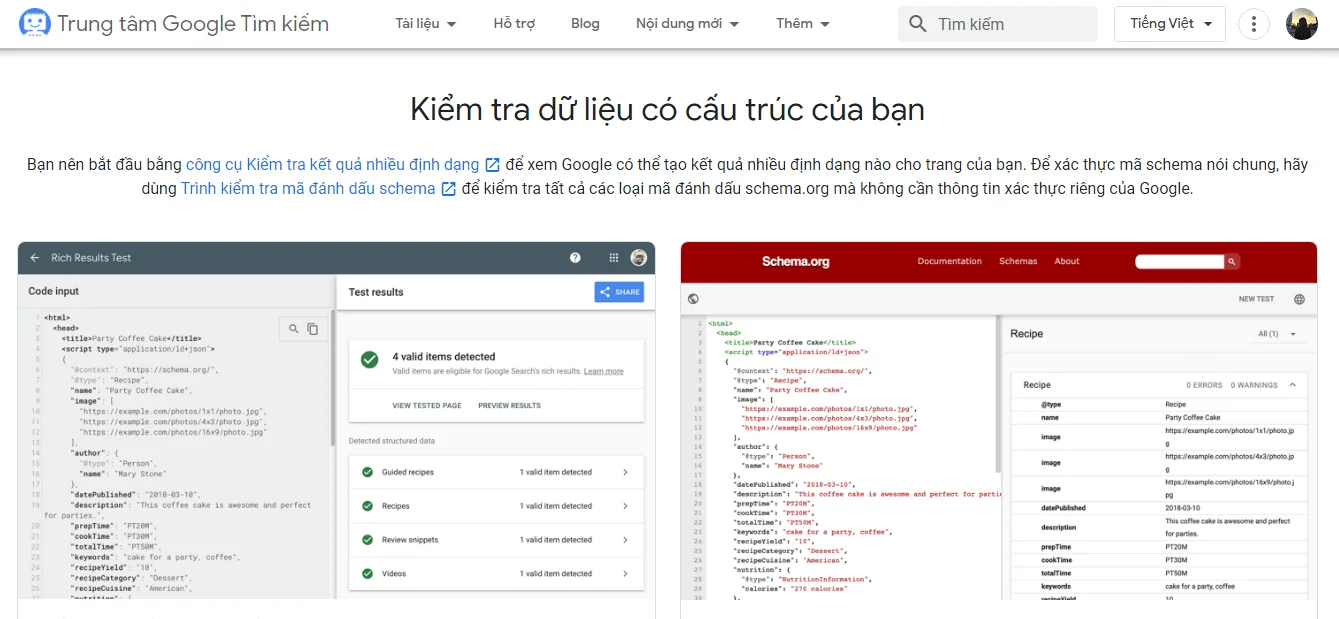Click the copy code icon in Code input
This screenshot has width=1339, height=619.
pos(313,328)
